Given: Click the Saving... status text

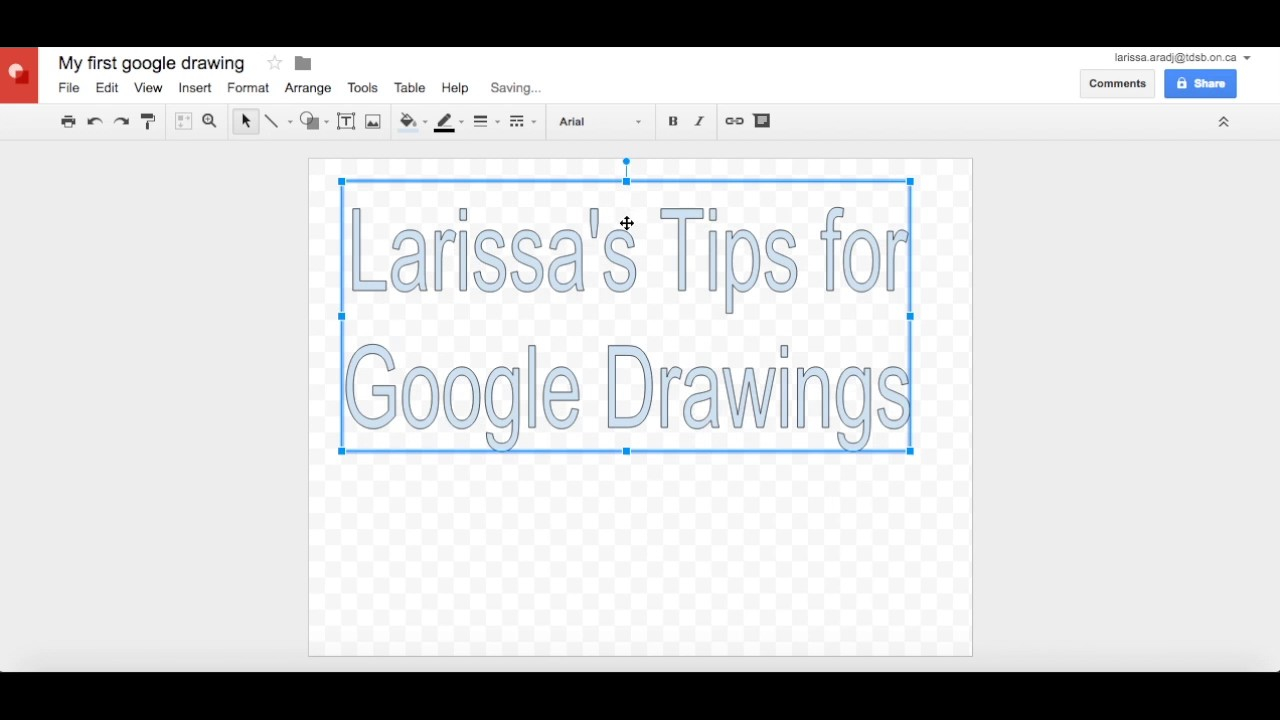Looking at the screenshot, I should [x=515, y=88].
